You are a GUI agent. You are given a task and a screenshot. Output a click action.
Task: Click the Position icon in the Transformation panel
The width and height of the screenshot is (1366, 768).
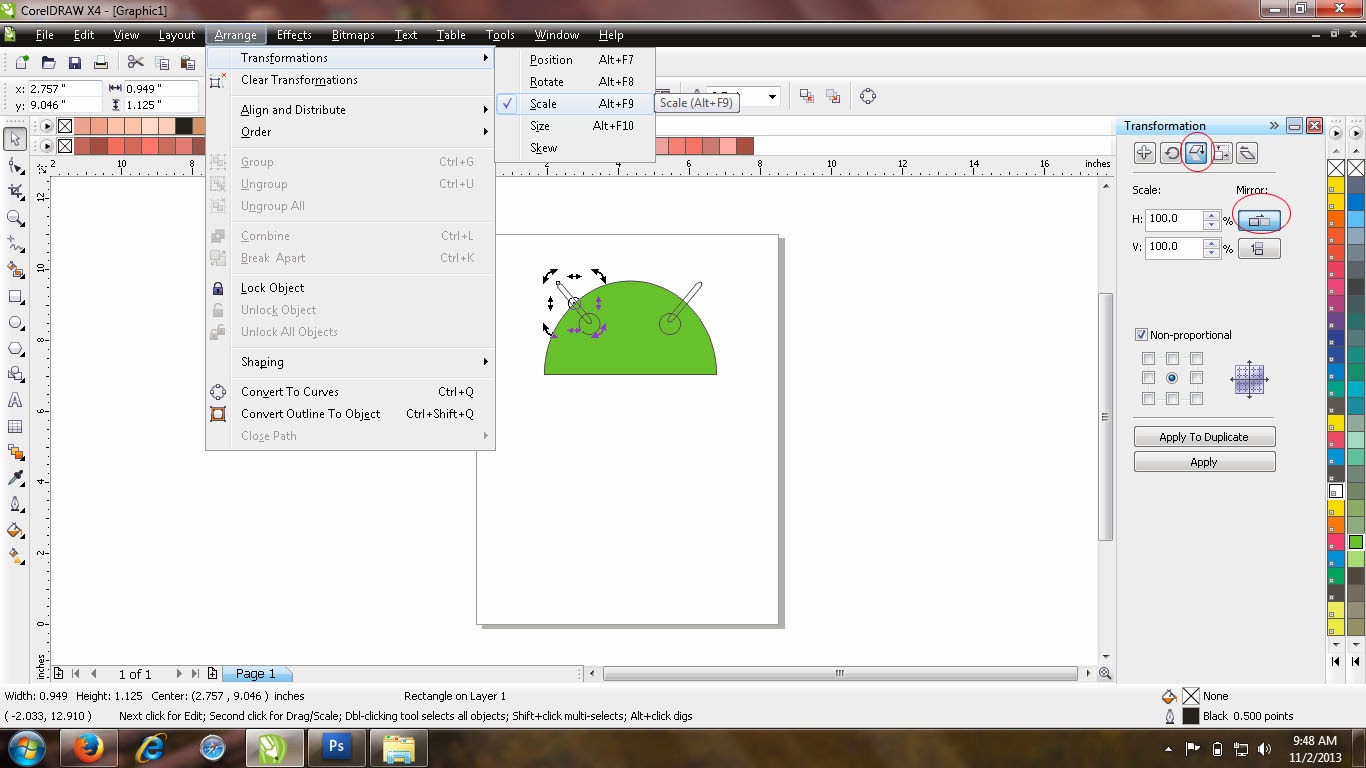[x=1145, y=152]
